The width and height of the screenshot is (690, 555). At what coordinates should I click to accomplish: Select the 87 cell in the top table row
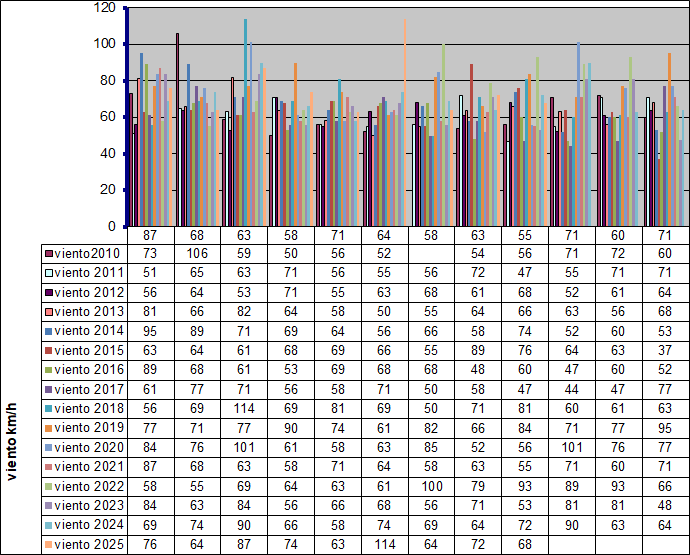point(151,234)
